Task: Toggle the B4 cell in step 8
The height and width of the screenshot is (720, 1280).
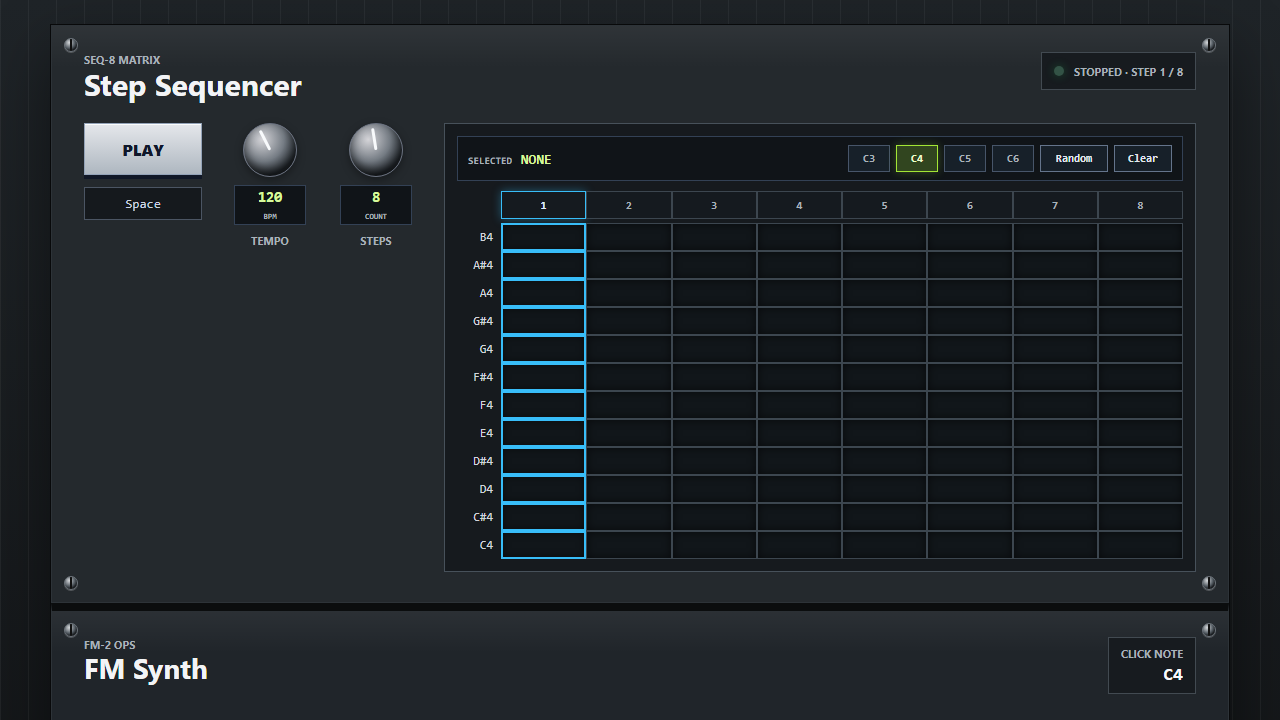Action: coord(1140,237)
